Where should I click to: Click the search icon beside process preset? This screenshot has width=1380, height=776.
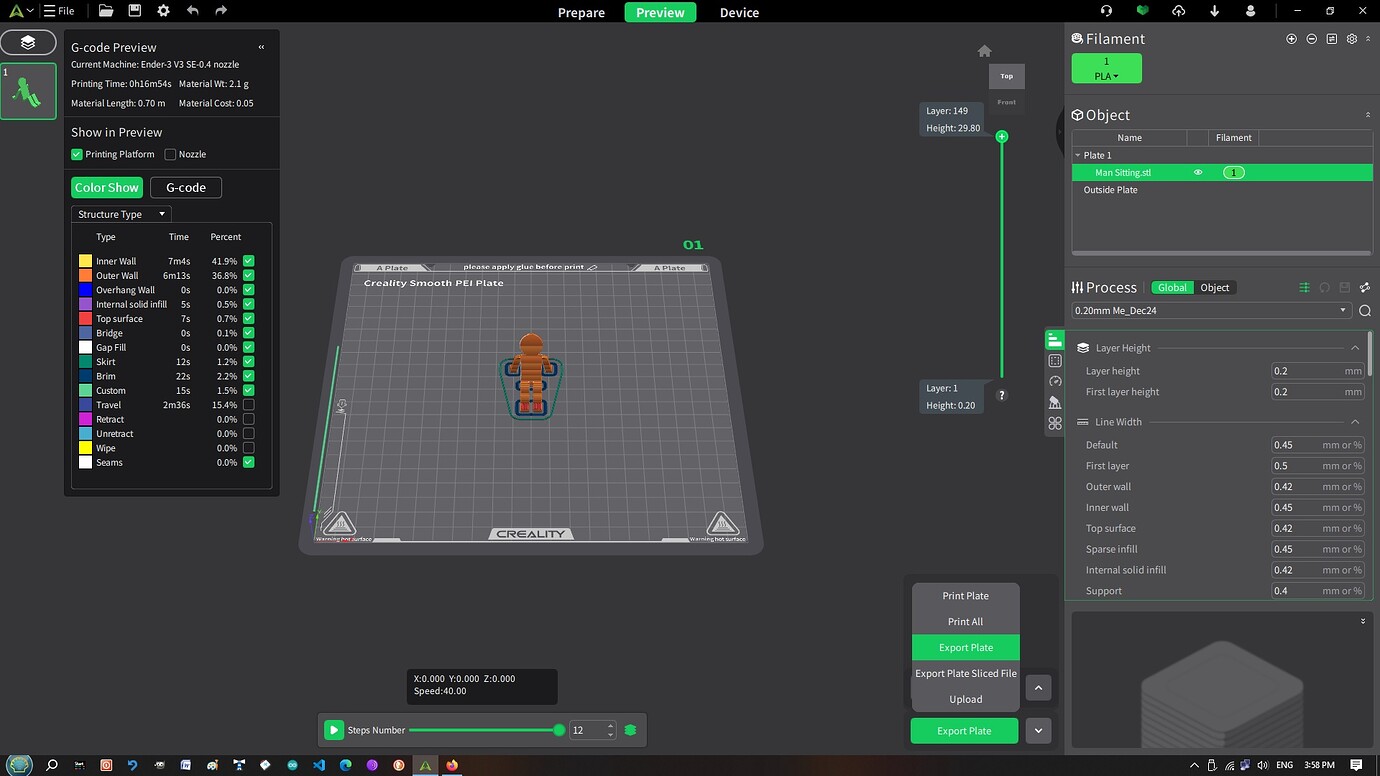1365,311
